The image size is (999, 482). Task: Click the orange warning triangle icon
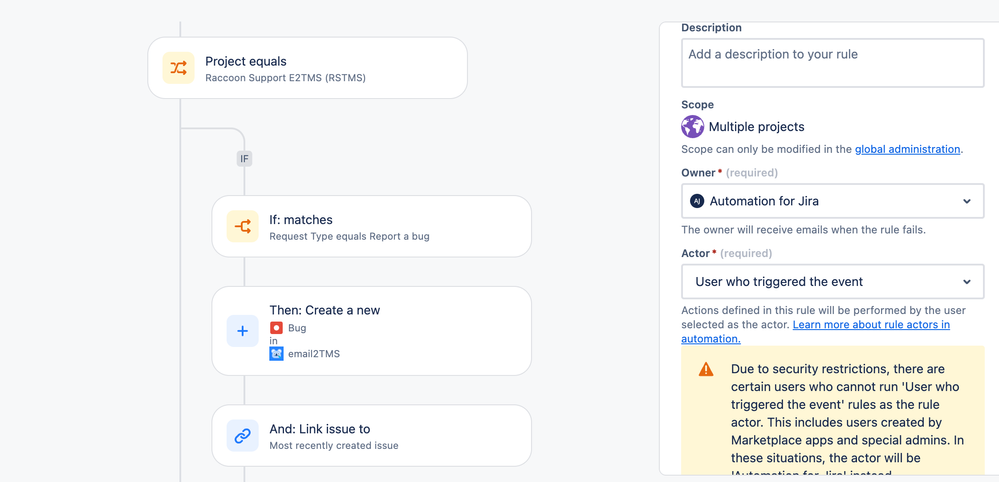click(706, 369)
